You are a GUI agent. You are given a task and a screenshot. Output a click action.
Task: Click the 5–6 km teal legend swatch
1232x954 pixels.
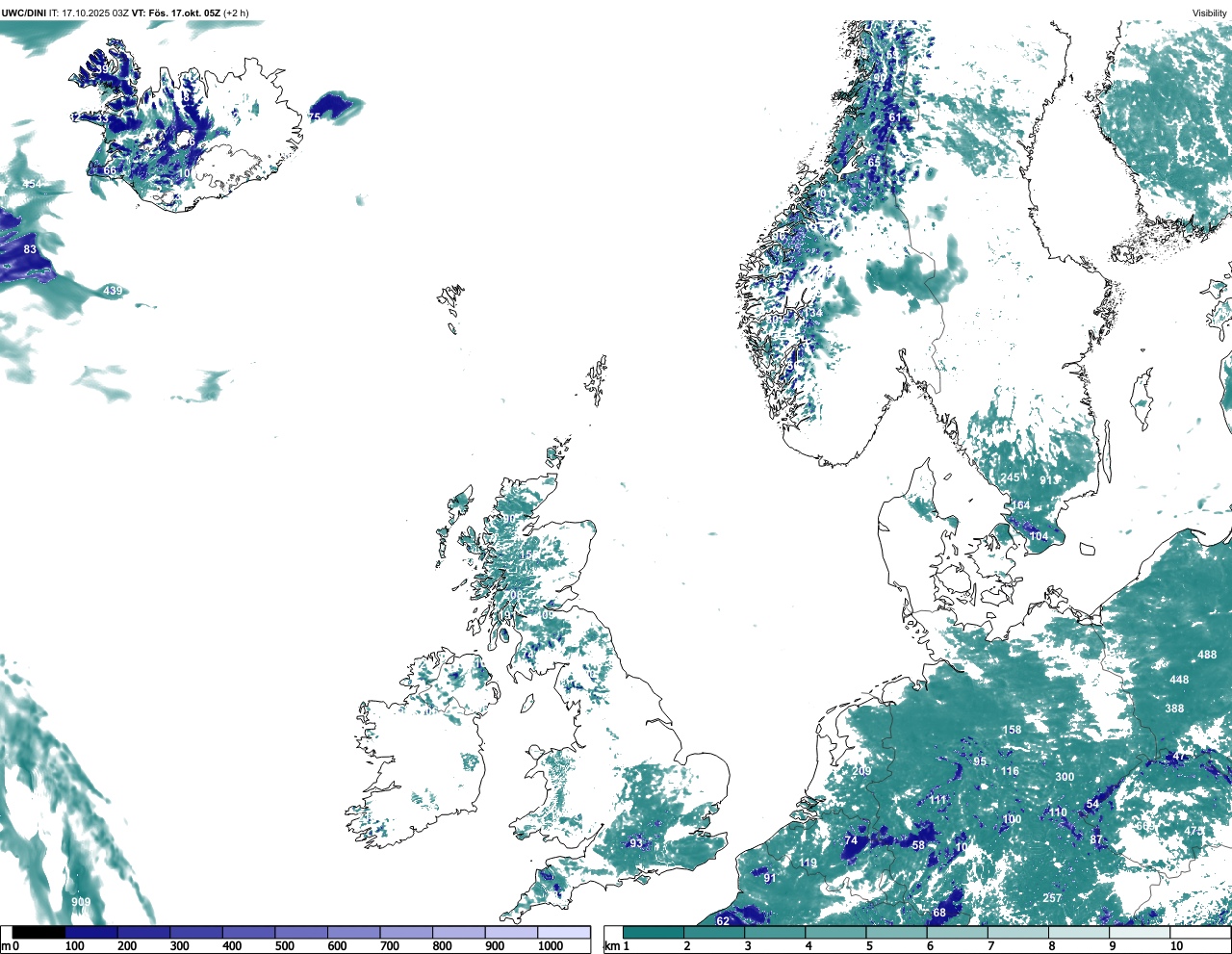898,932
